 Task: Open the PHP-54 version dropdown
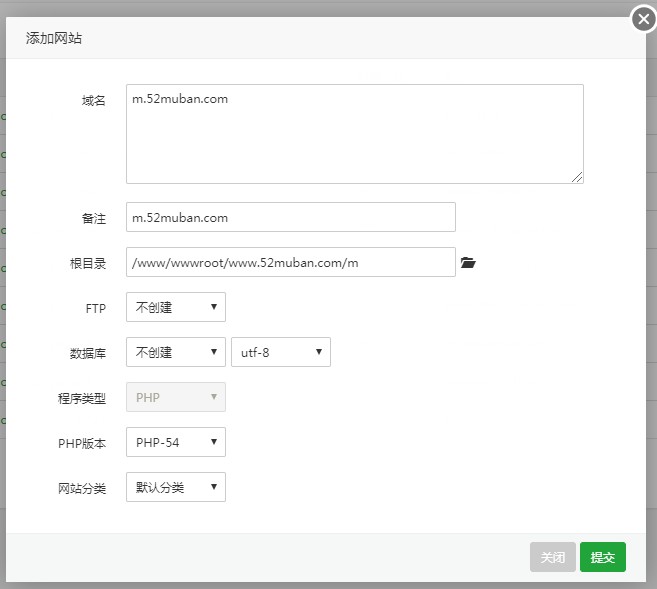coord(176,442)
